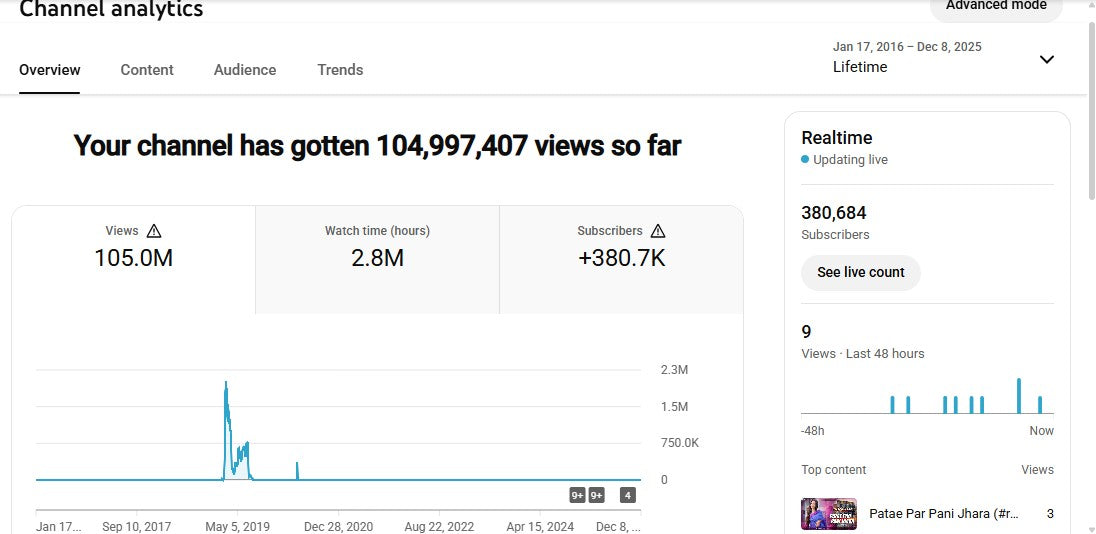Viewport: 1096px width, 534px height.
Task: Select the Overview tab
Action: (x=50, y=70)
